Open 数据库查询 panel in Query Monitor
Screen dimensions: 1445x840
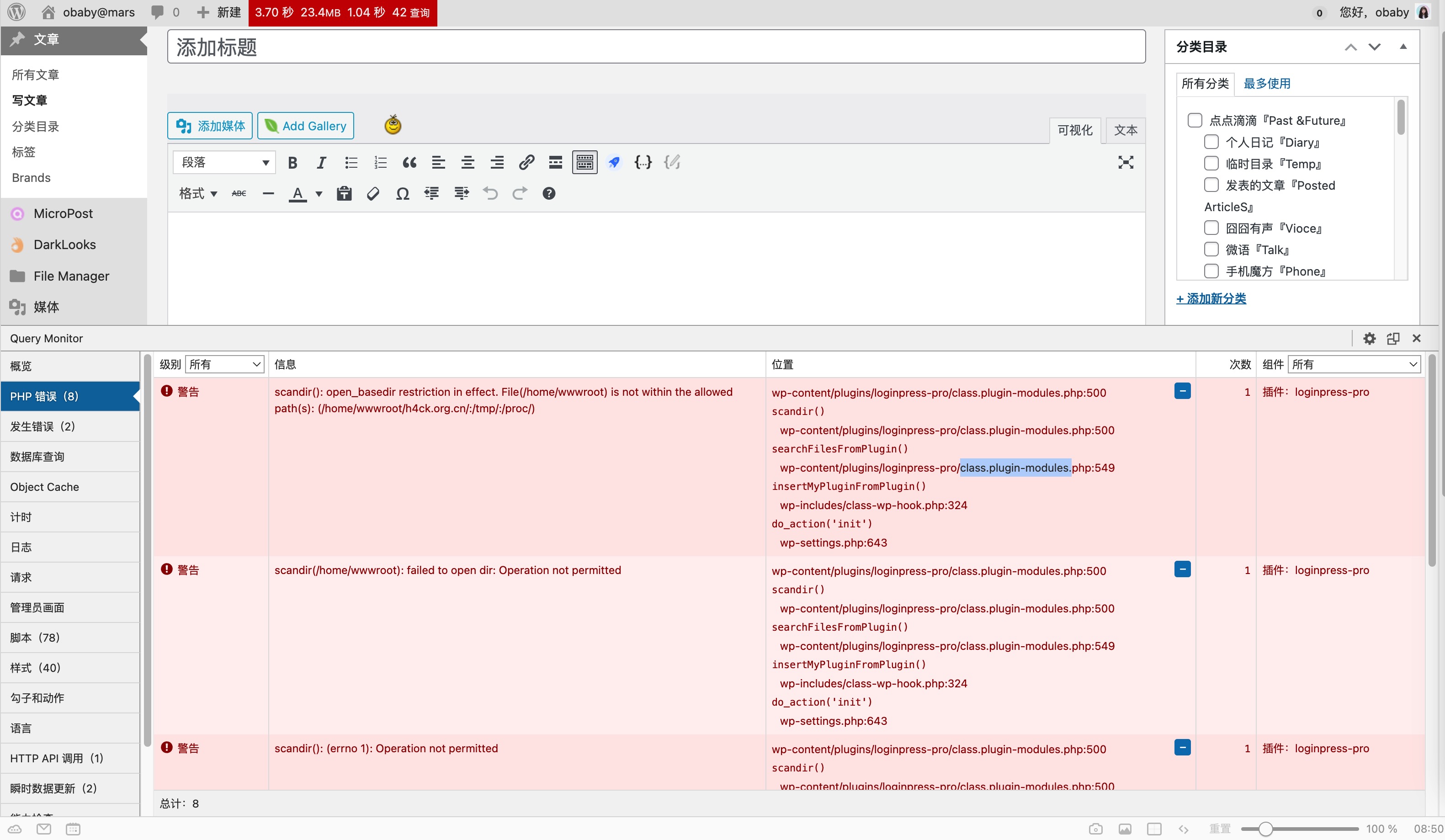tap(37, 457)
